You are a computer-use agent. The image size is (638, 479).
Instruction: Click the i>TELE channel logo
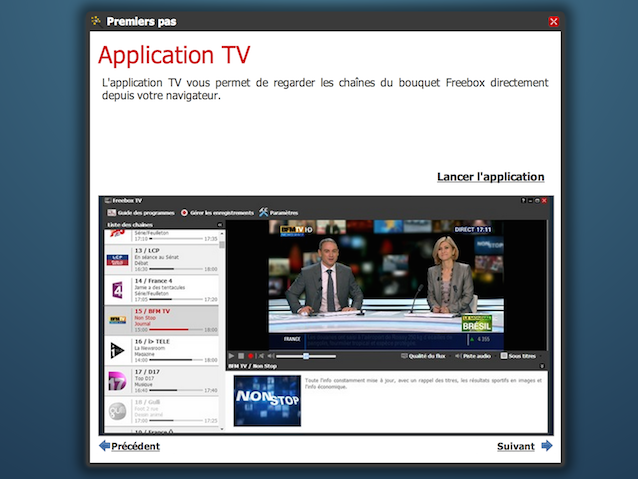click(117, 350)
